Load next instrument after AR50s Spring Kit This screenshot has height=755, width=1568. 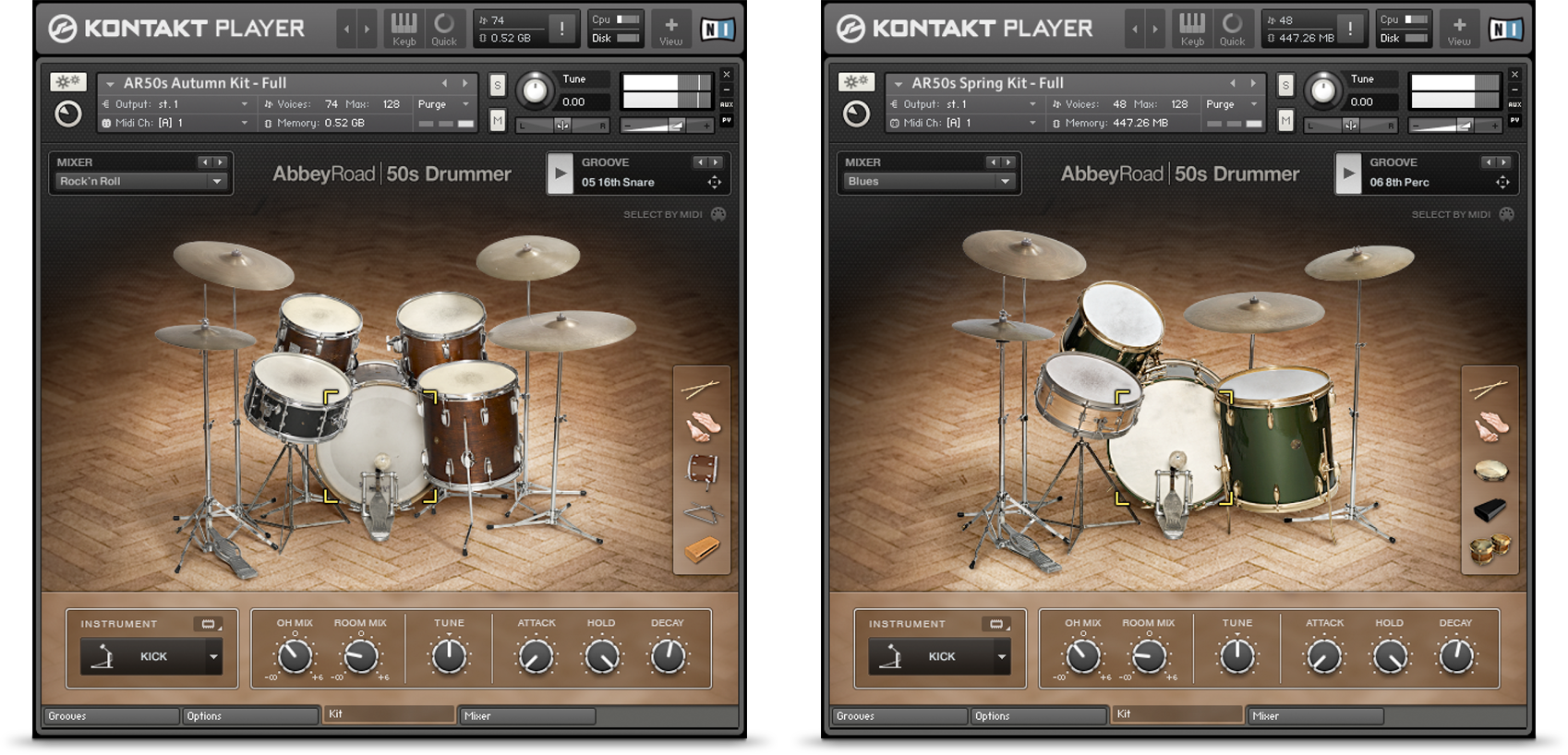pyautogui.click(x=1253, y=83)
